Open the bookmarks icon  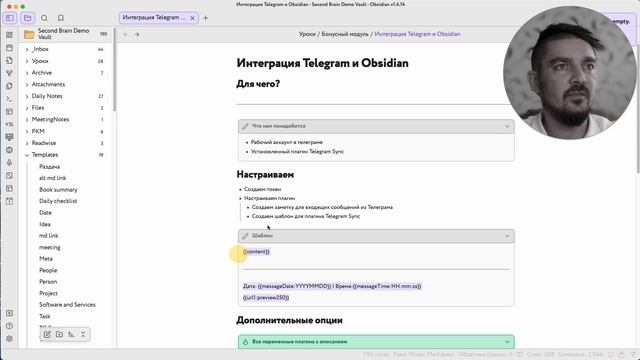pyautogui.click(x=60, y=18)
